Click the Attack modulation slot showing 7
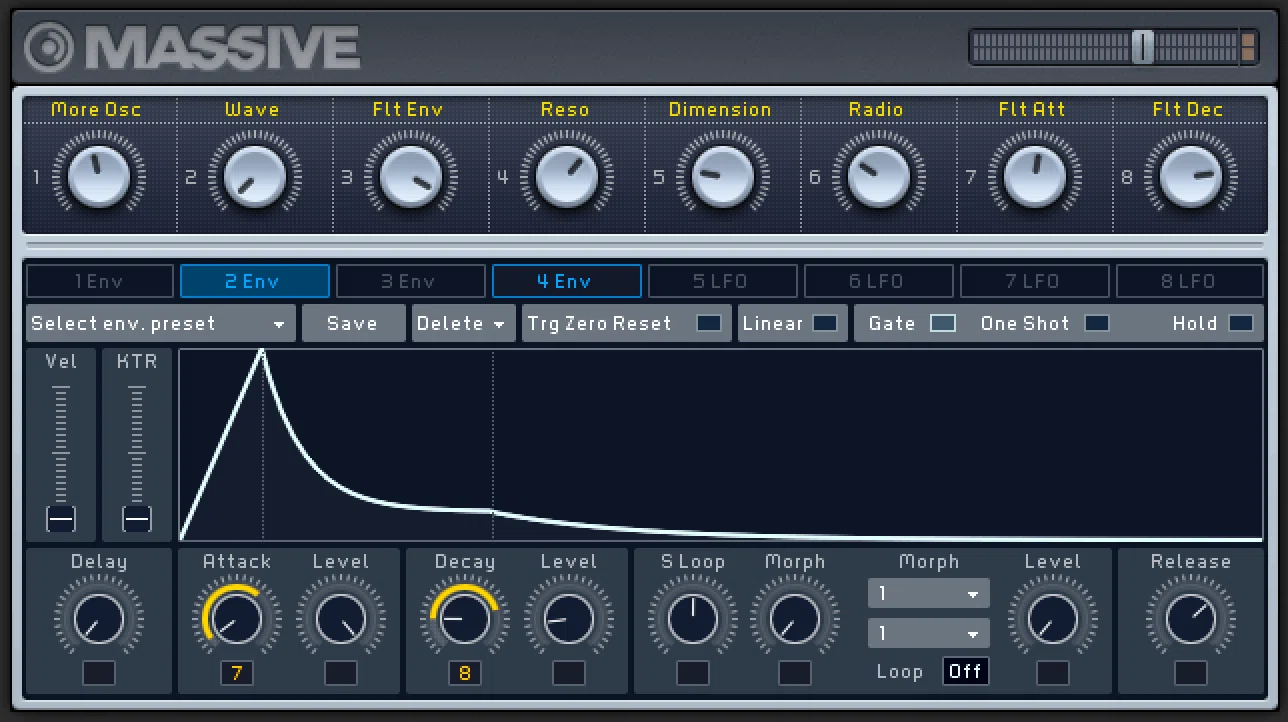1288x722 pixels. (237, 673)
